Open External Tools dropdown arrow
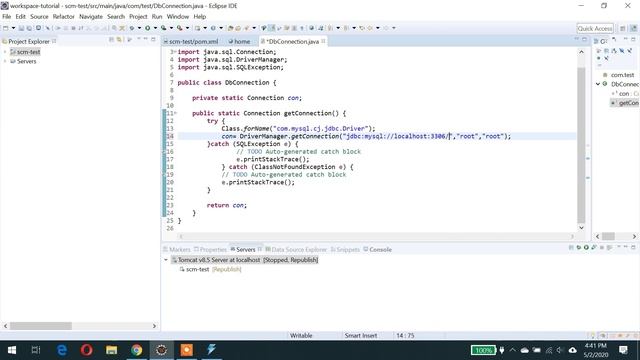This screenshot has height=360, width=640. click(x=187, y=28)
